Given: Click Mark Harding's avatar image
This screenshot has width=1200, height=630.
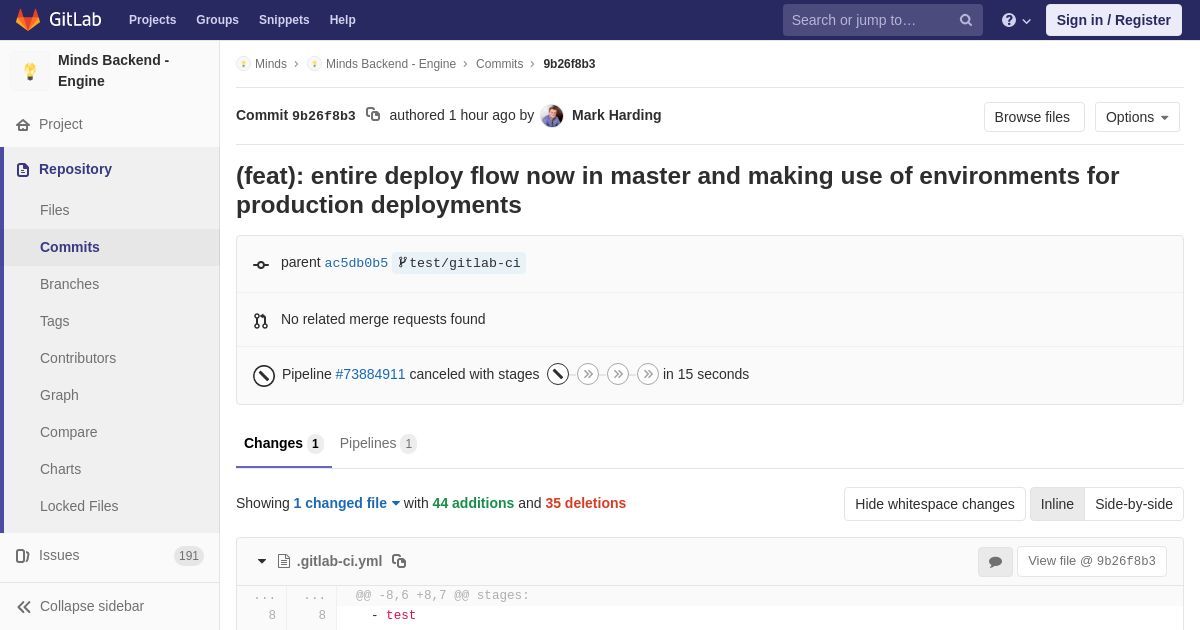Looking at the screenshot, I should (552, 116).
